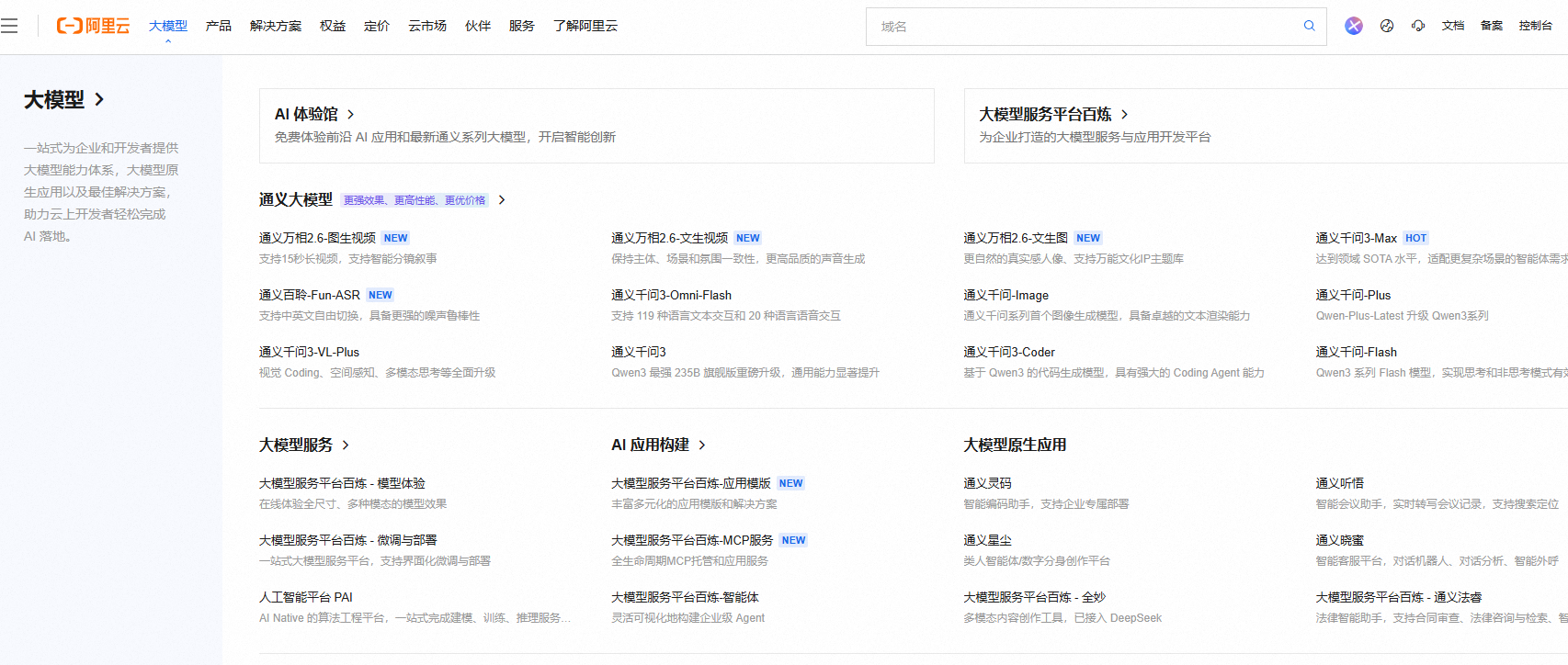The width and height of the screenshot is (1568, 665).
Task: Open 通义千问-Image
Action: 1006,295
